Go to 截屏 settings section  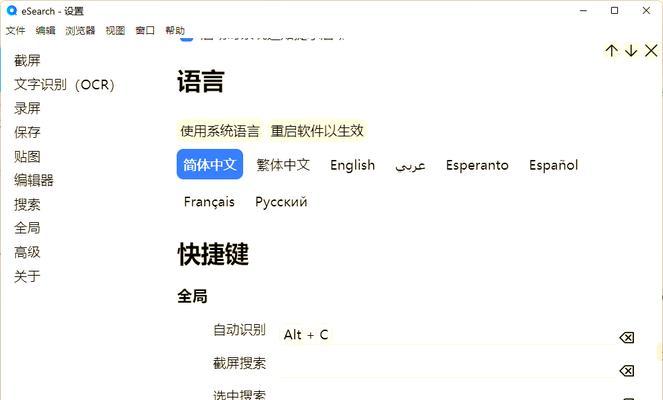pyautogui.click(x=27, y=60)
